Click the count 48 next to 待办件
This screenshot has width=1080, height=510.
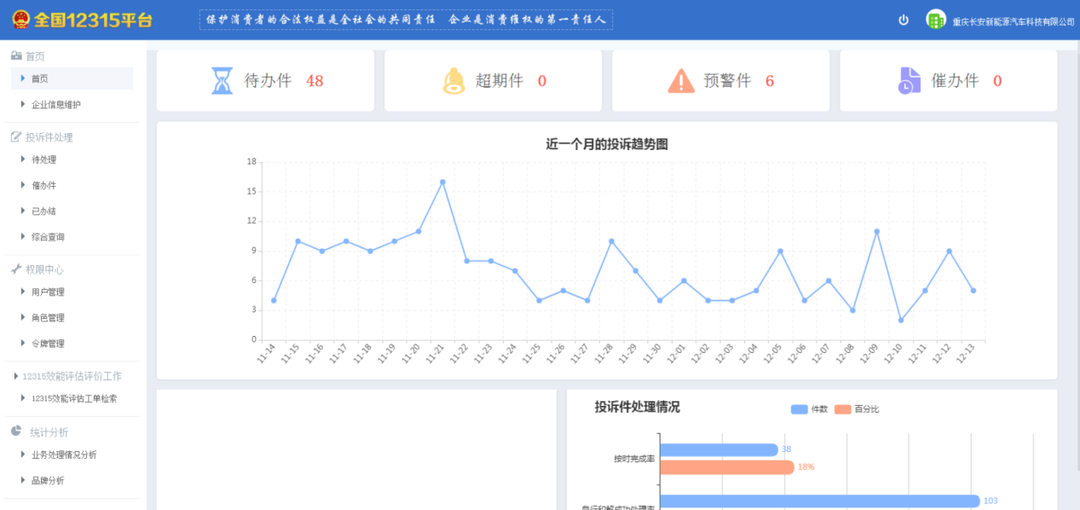click(x=315, y=81)
